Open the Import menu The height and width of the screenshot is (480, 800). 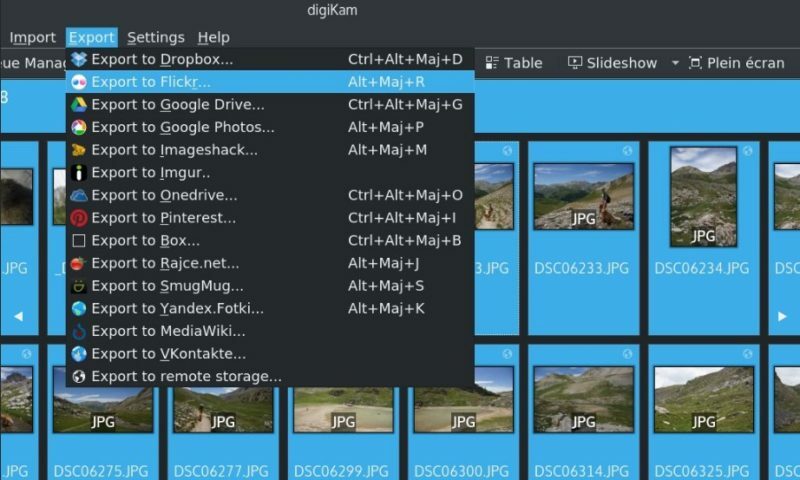tap(32, 37)
